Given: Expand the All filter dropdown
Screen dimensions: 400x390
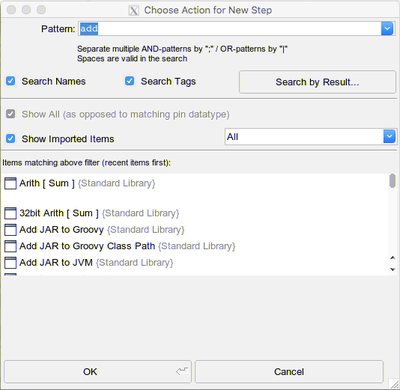Looking at the screenshot, I should [389, 137].
